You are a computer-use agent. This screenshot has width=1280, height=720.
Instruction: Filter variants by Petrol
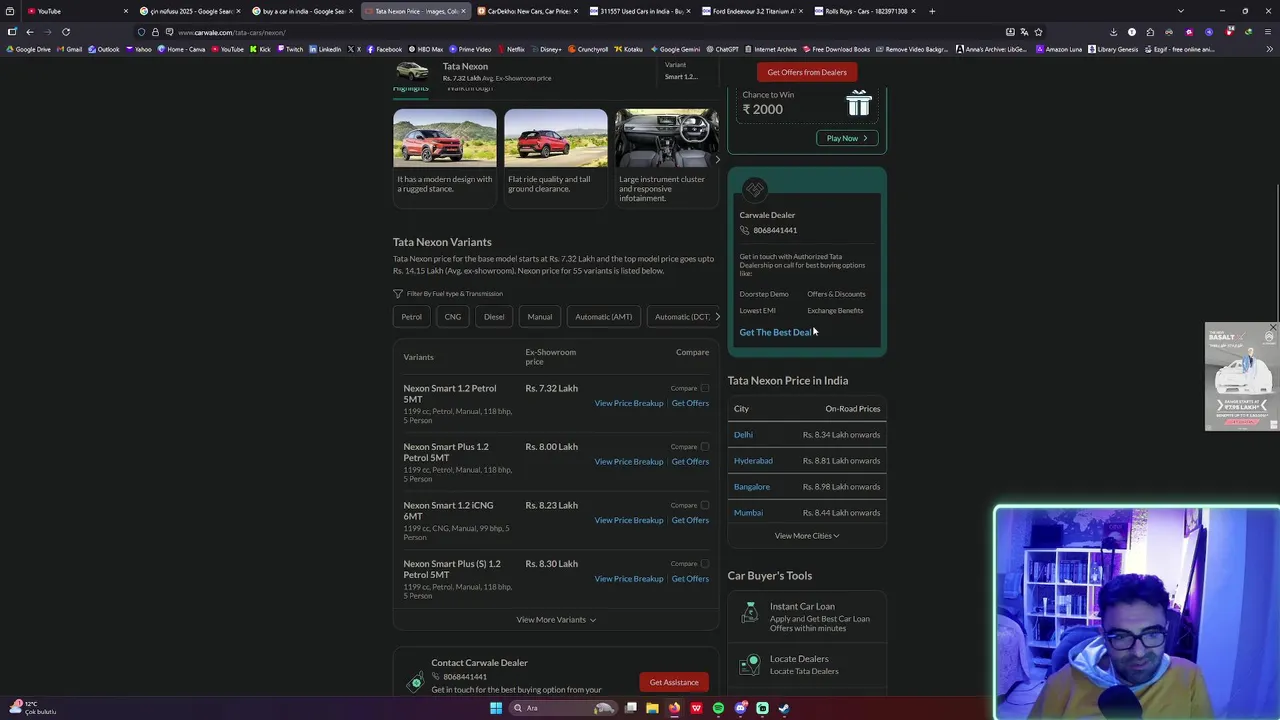pos(412,317)
